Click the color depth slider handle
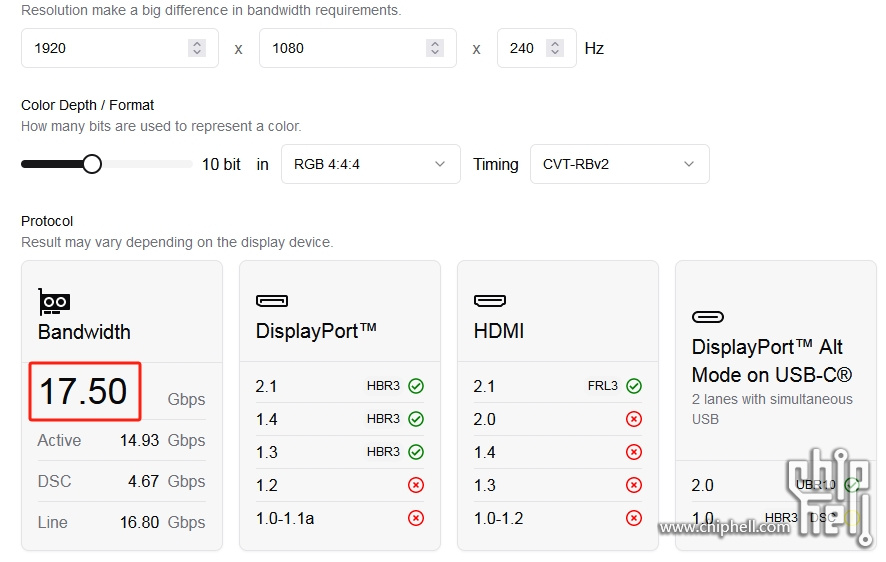 coord(92,164)
